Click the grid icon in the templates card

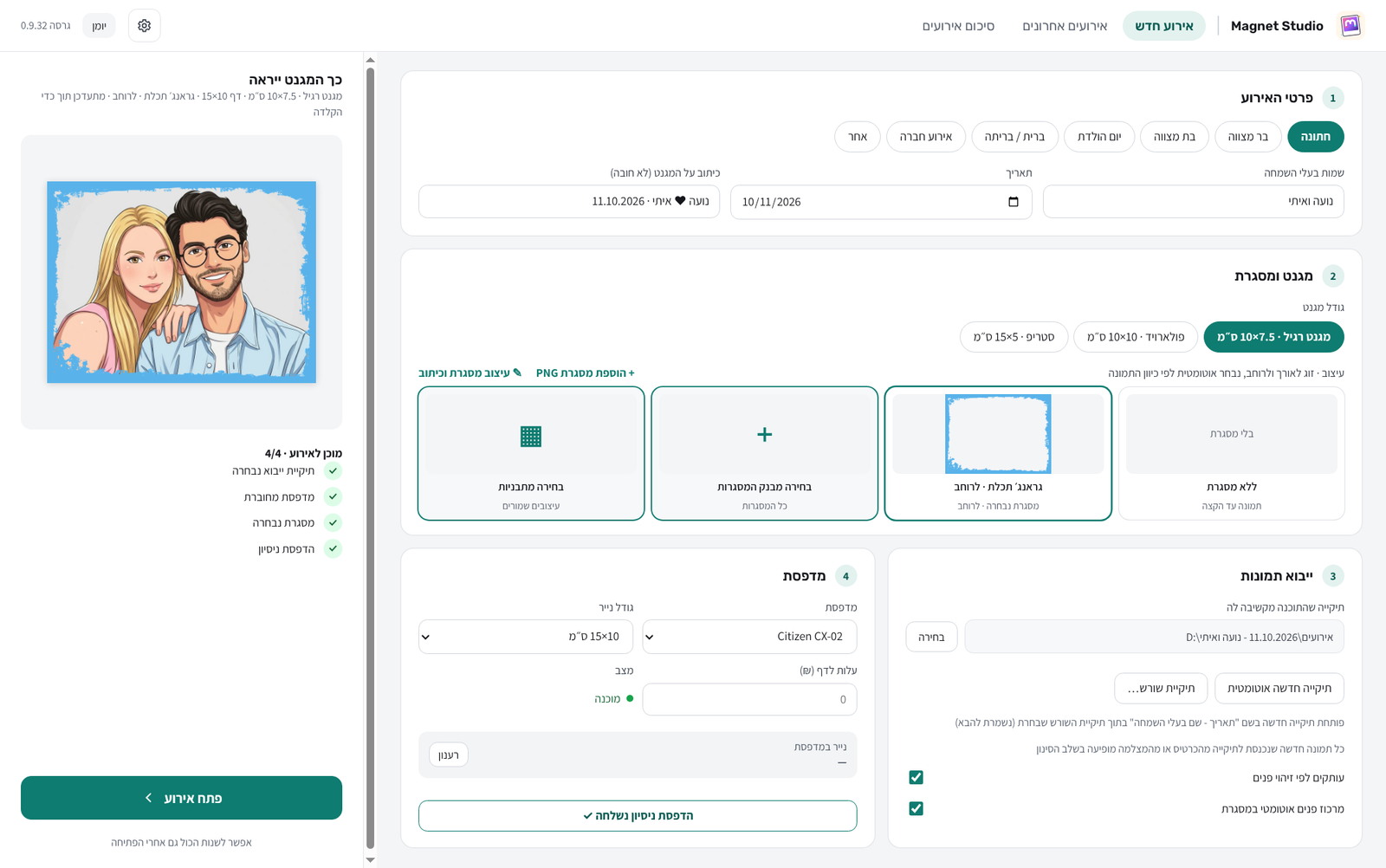[531, 437]
